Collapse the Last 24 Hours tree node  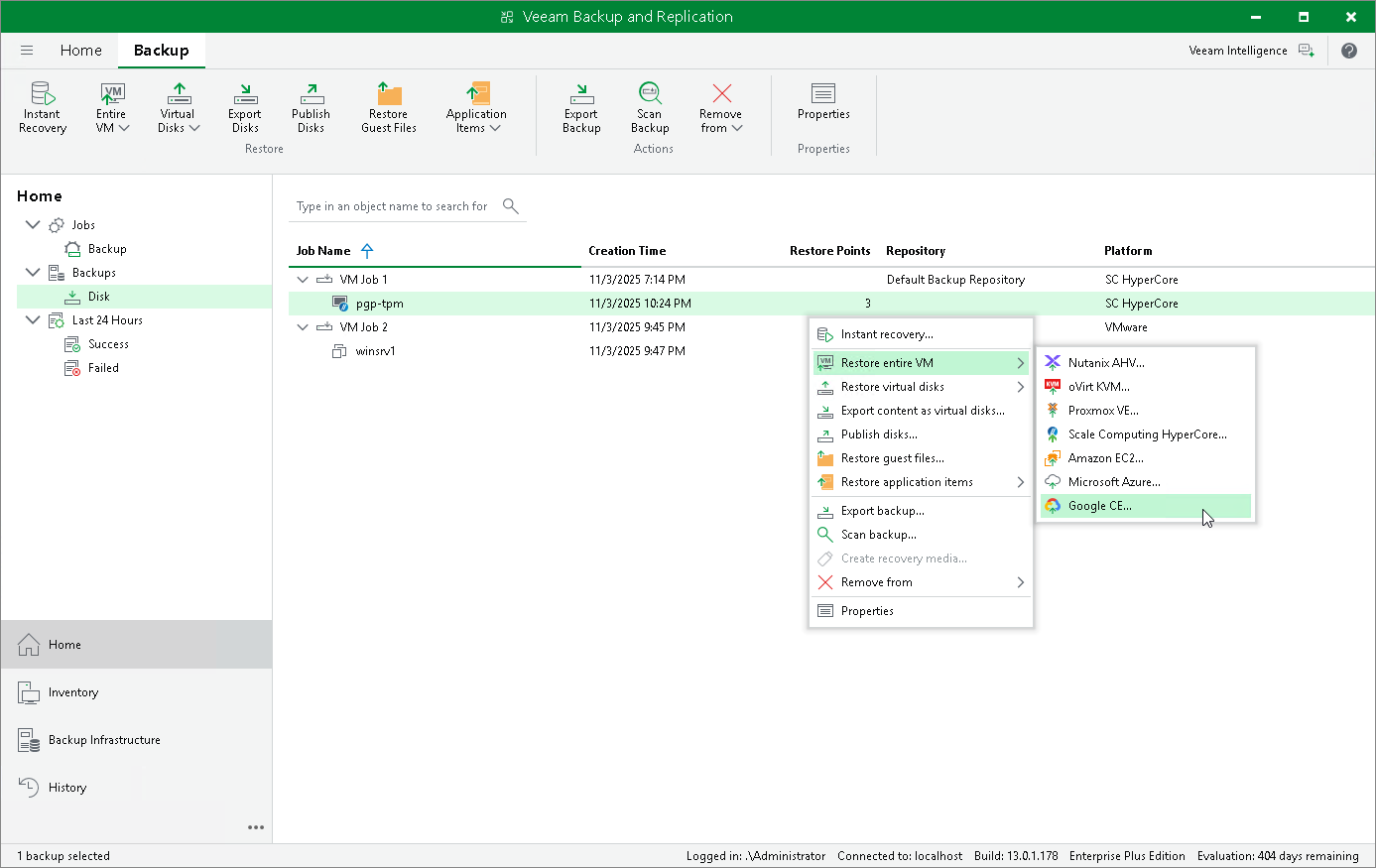point(33,320)
